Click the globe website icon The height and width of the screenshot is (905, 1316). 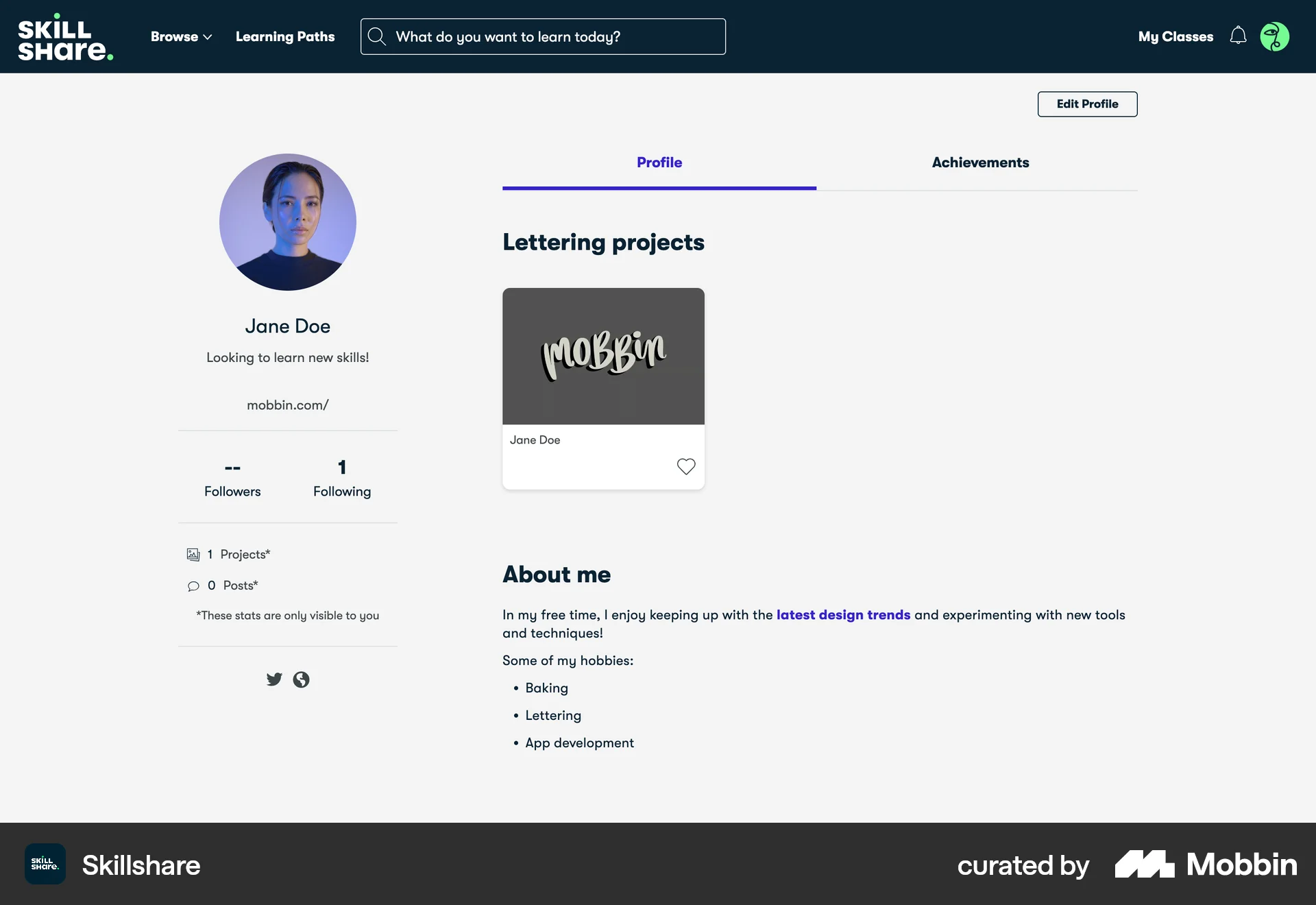tap(301, 679)
